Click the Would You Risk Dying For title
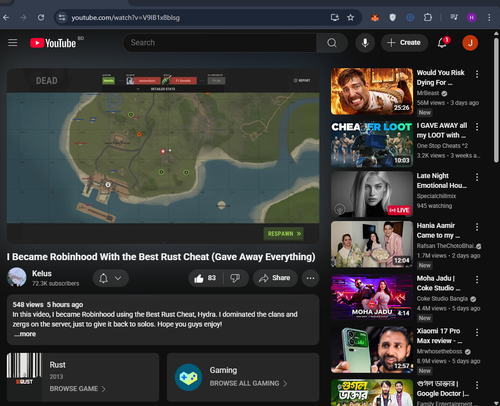Screen dimensions: 500x406 click(x=440, y=77)
